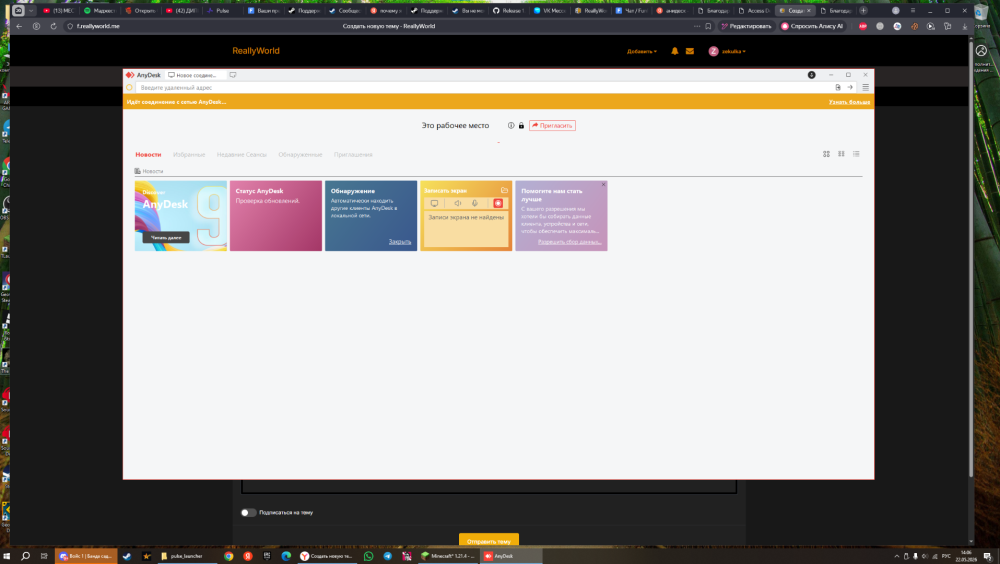
Task: Reload the page with browser refresh icon
Action: (53, 26)
